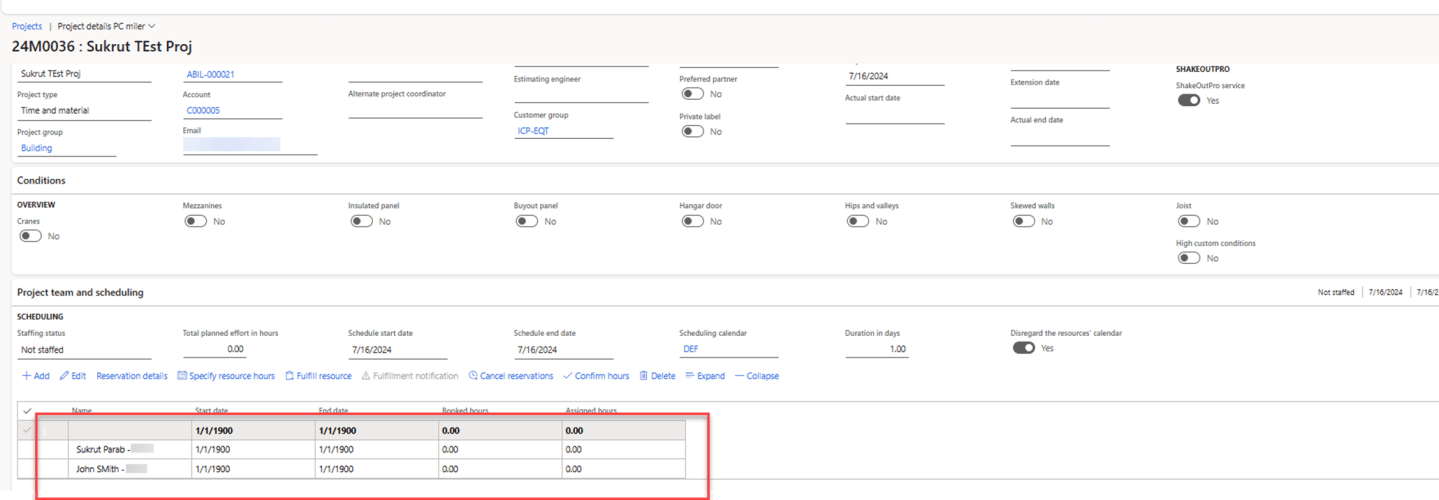Viewport: 1439px width, 500px height.
Task: Expand the top summary grid row chevron
Action: click(45, 431)
